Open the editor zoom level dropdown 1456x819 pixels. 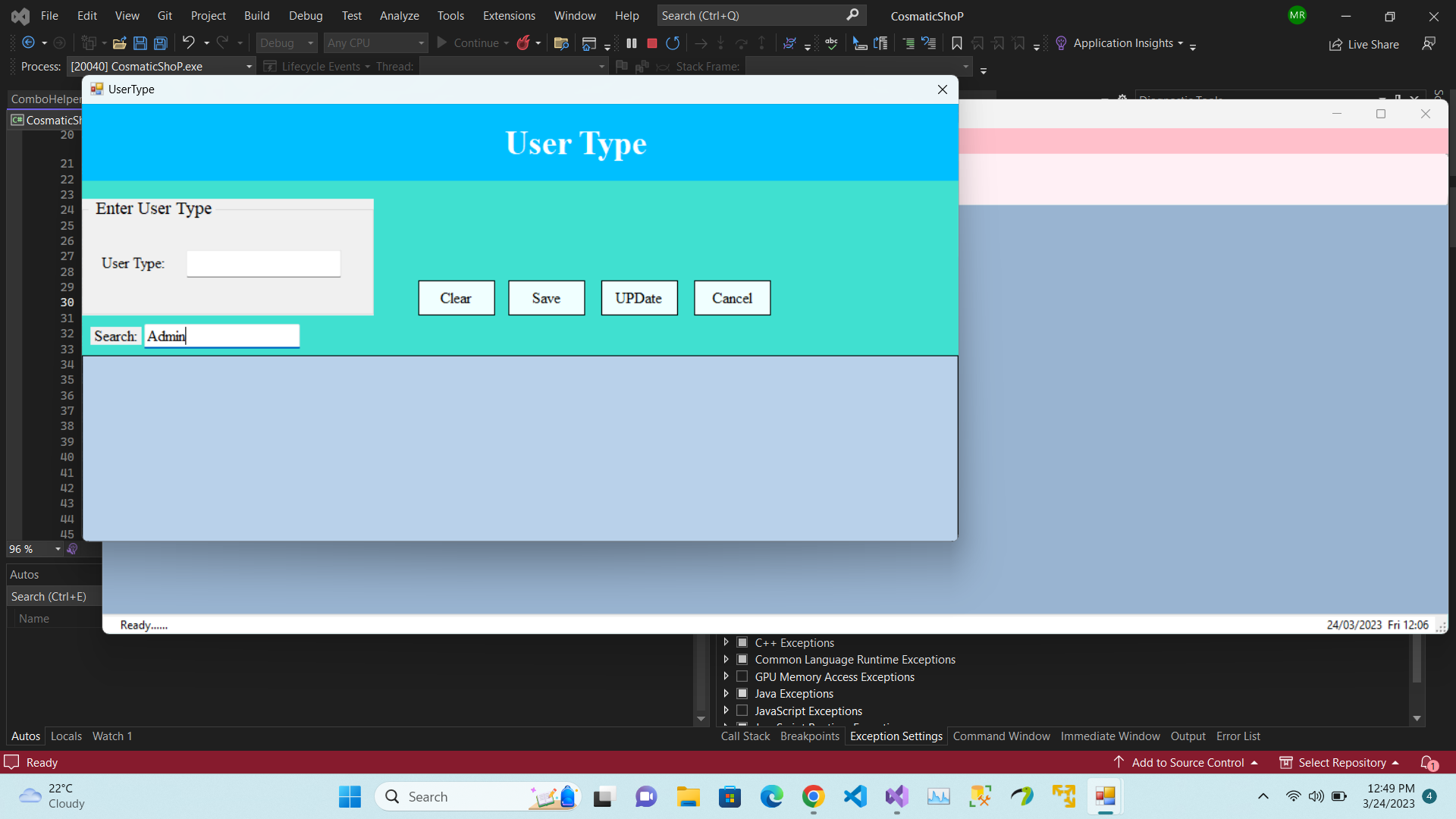coord(35,549)
